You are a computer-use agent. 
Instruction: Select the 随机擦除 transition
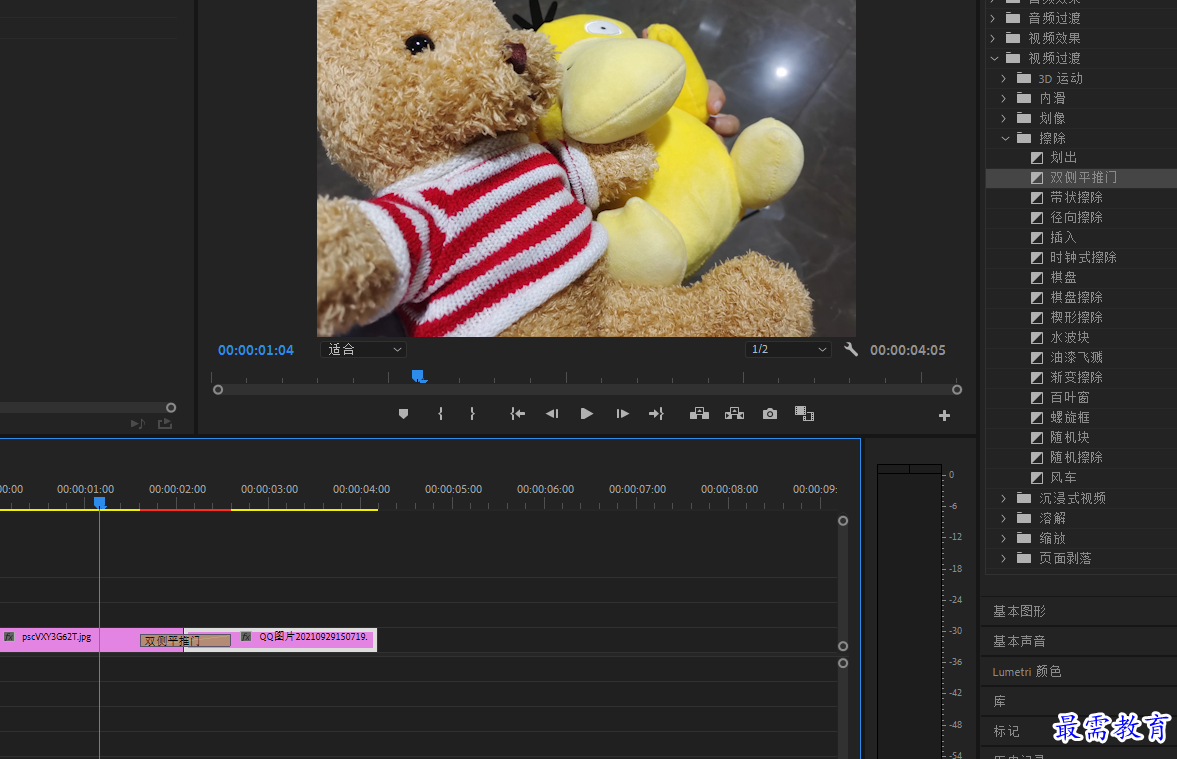click(x=1076, y=458)
